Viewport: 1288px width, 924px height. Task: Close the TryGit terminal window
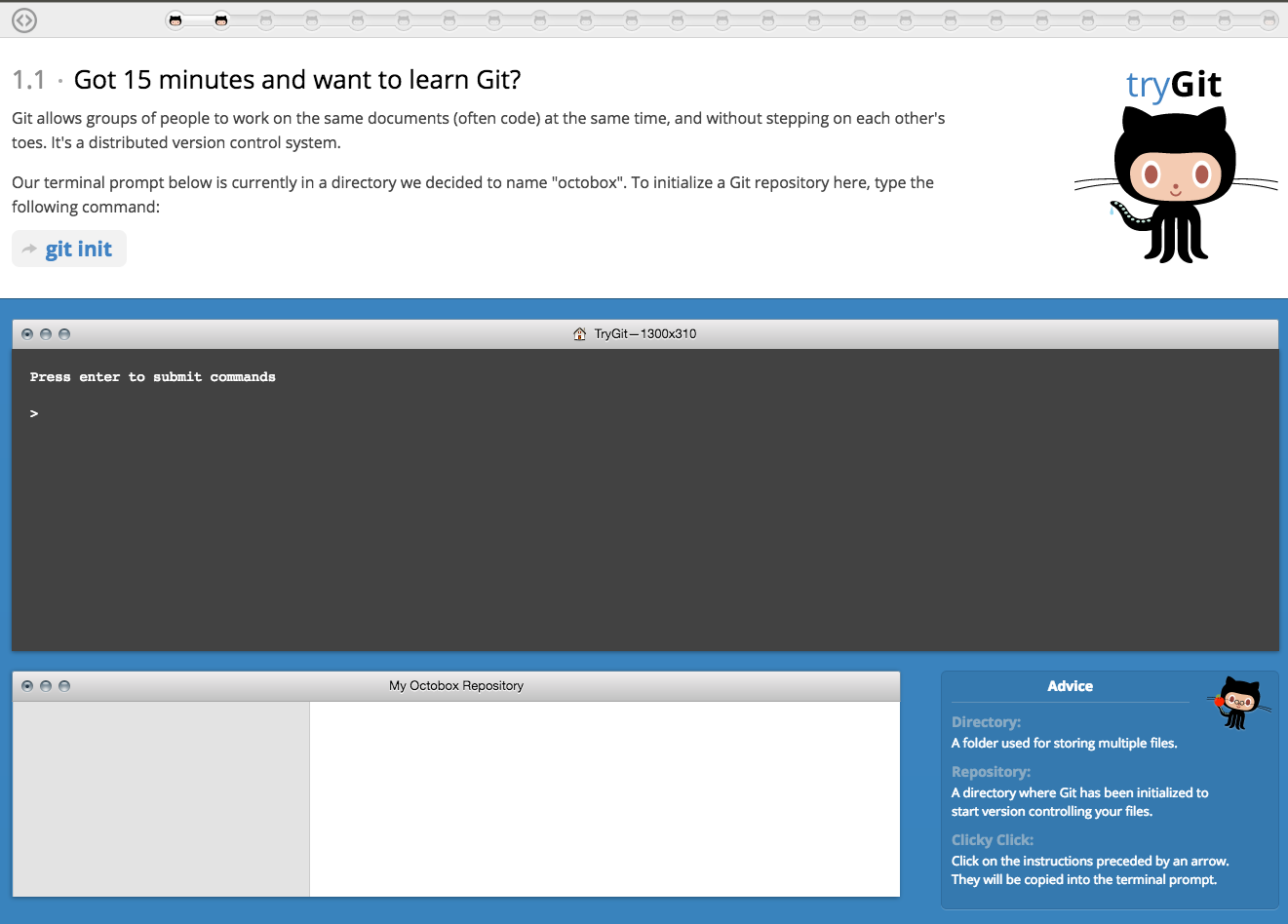[27, 334]
